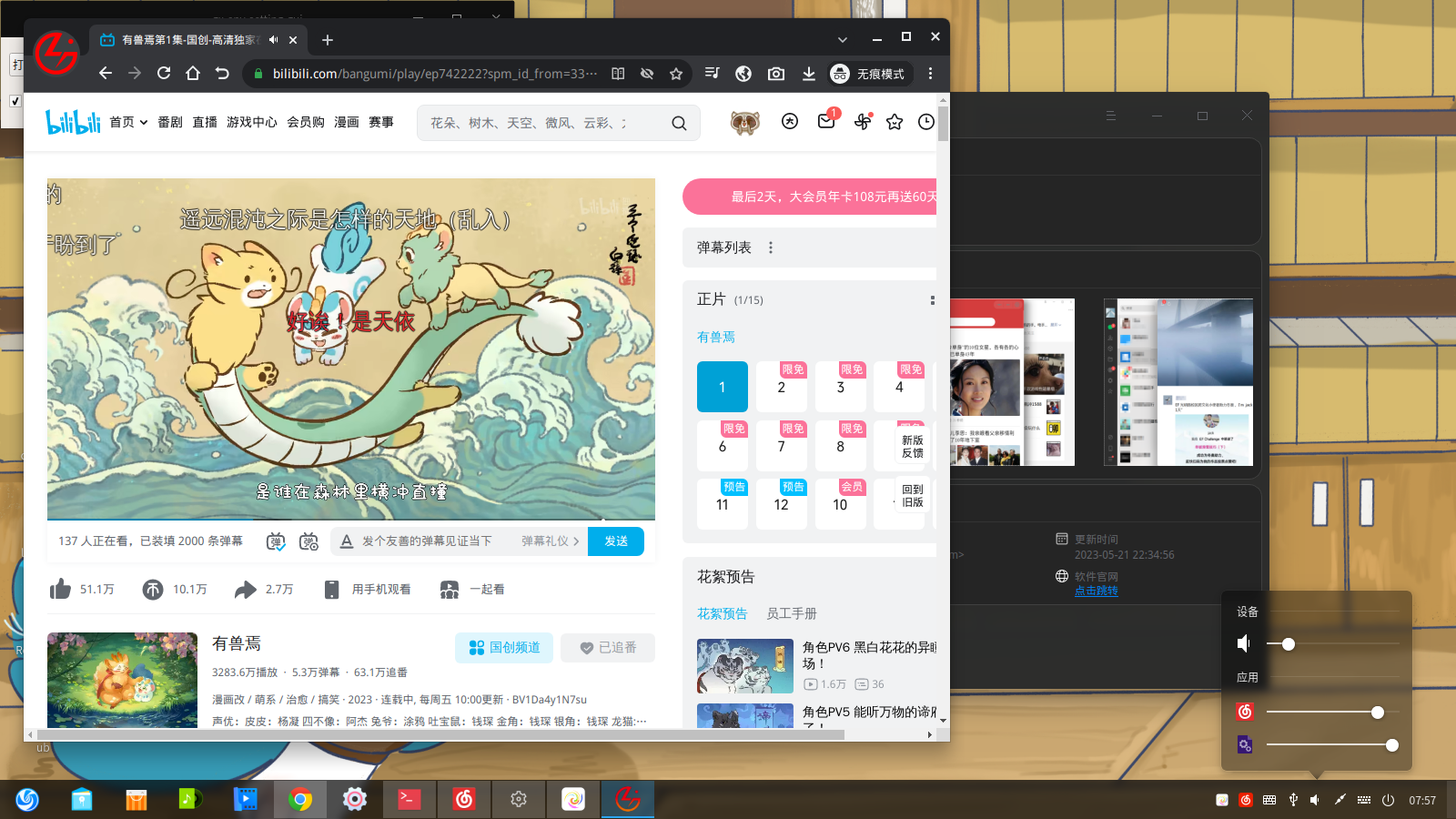This screenshot has width=1456, height=819.
Task: Select episode 7
Action: [x=782, y=446]
